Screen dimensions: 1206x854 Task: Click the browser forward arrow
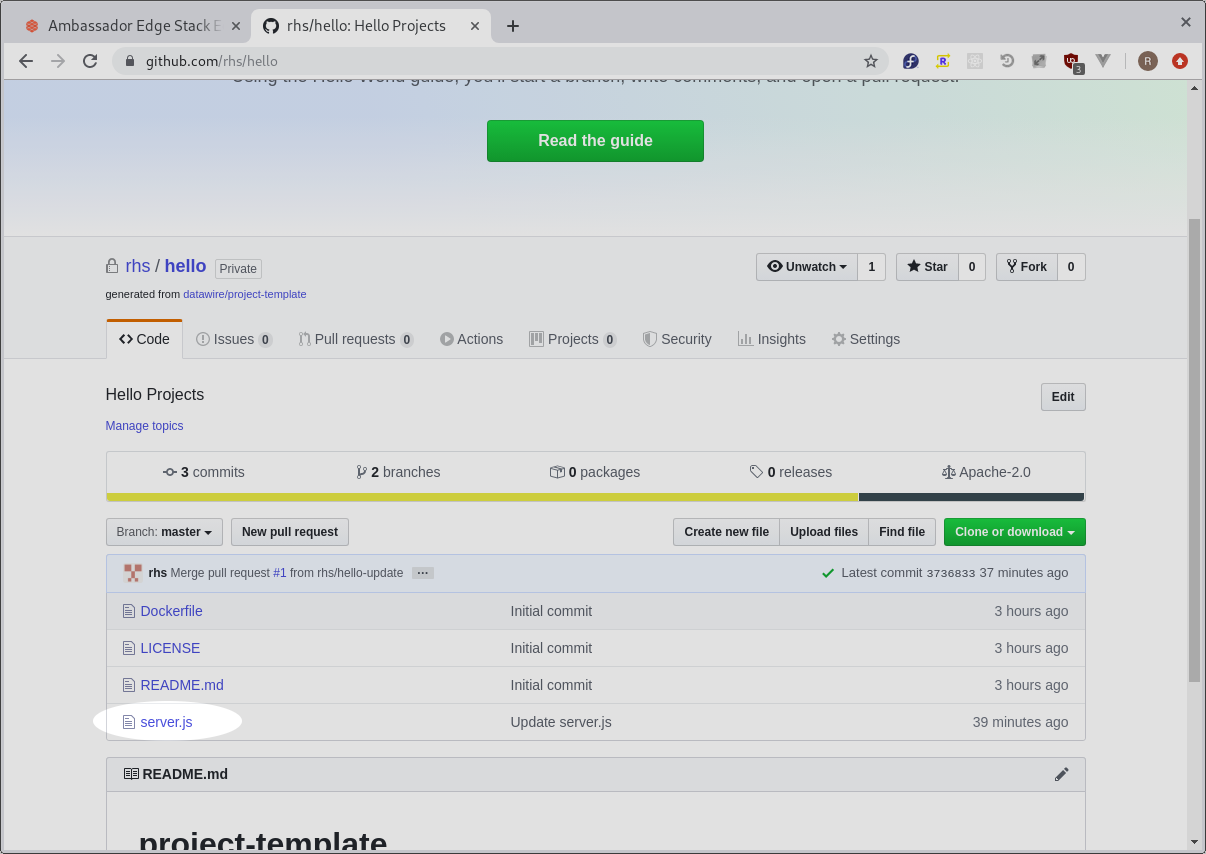58,61
